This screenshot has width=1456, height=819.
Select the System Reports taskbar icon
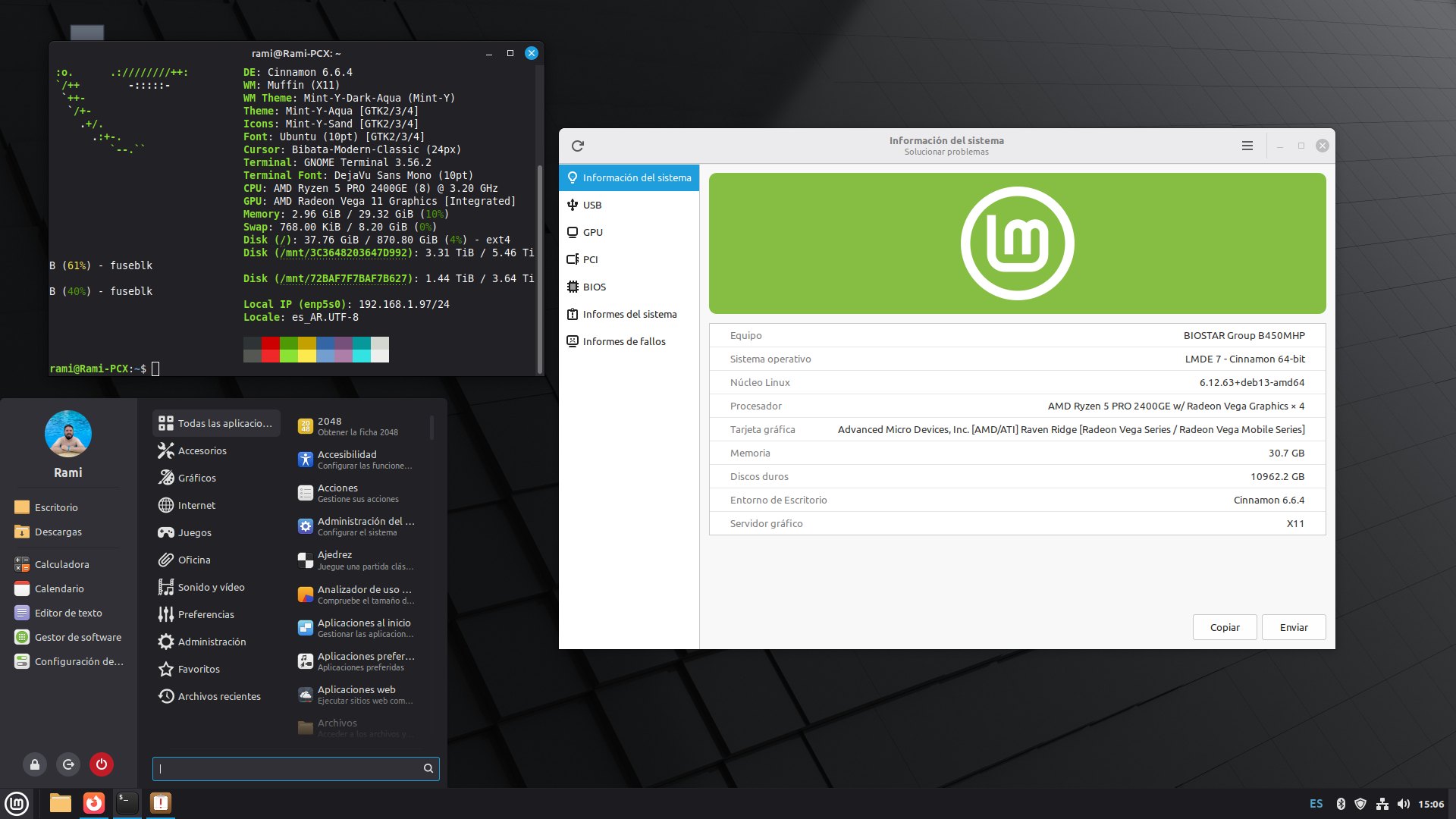(161, 803)
